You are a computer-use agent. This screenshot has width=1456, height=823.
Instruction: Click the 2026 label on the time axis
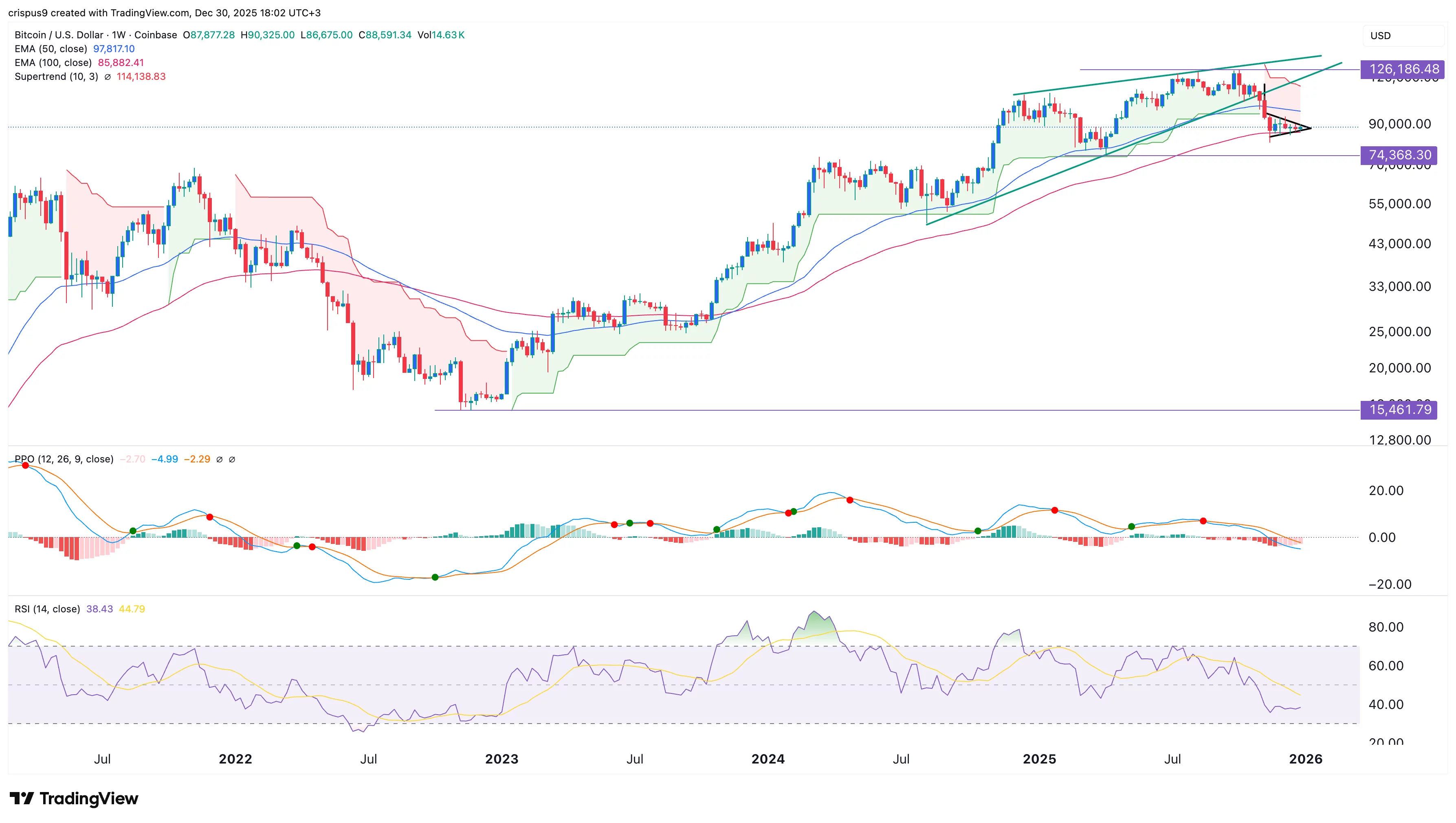(1306, 760)
